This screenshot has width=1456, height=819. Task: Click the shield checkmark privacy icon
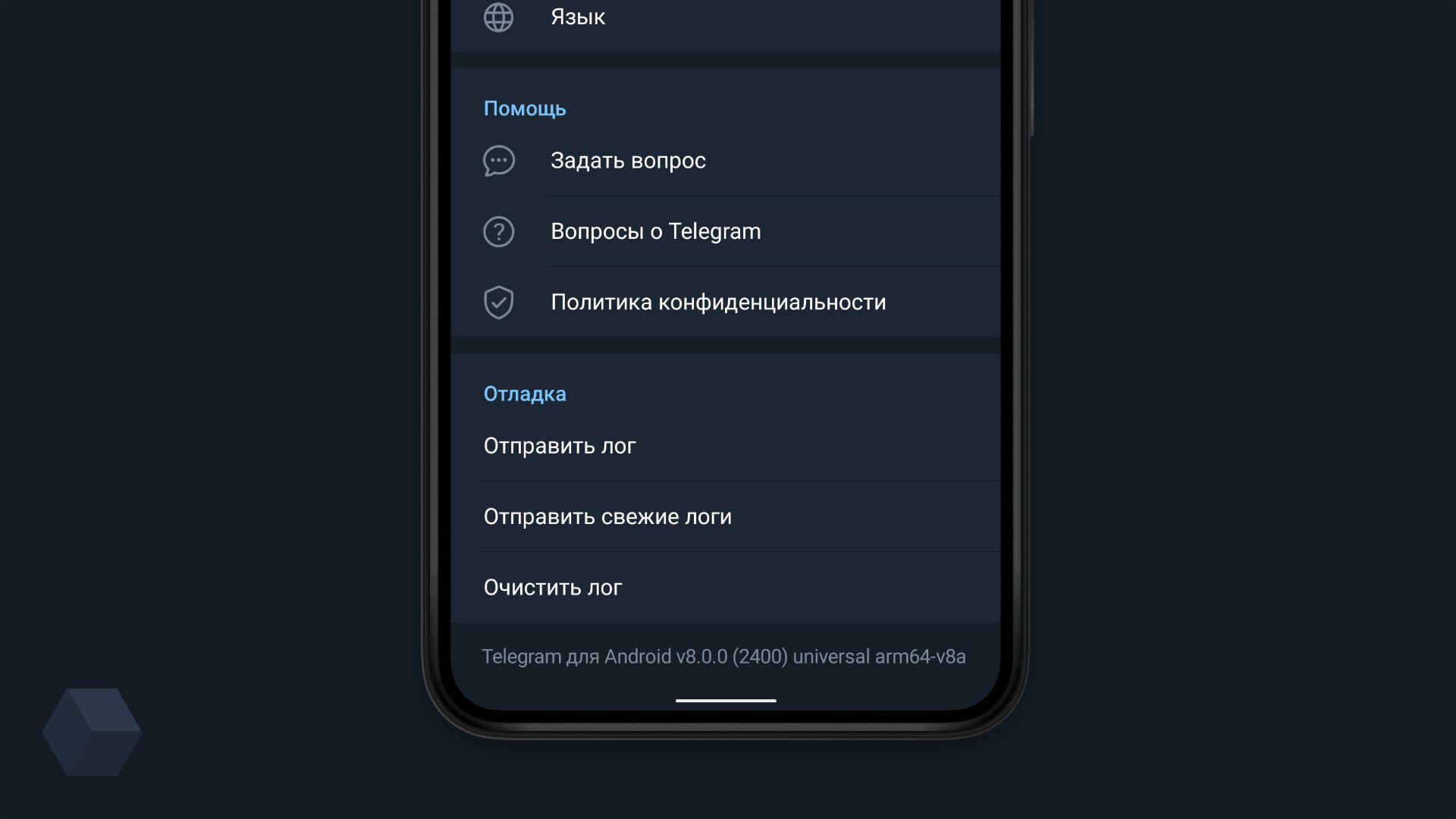click(499, 303)
